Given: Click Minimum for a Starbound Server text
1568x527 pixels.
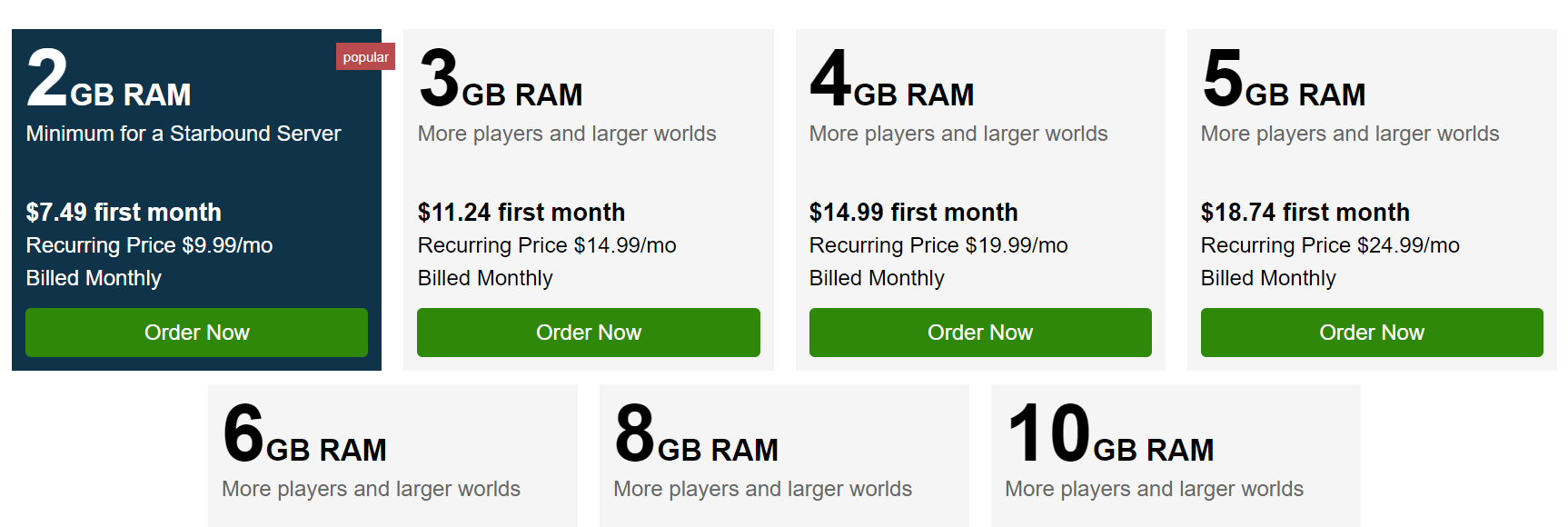Looking at the screenshot, I should tap(184, 134).
